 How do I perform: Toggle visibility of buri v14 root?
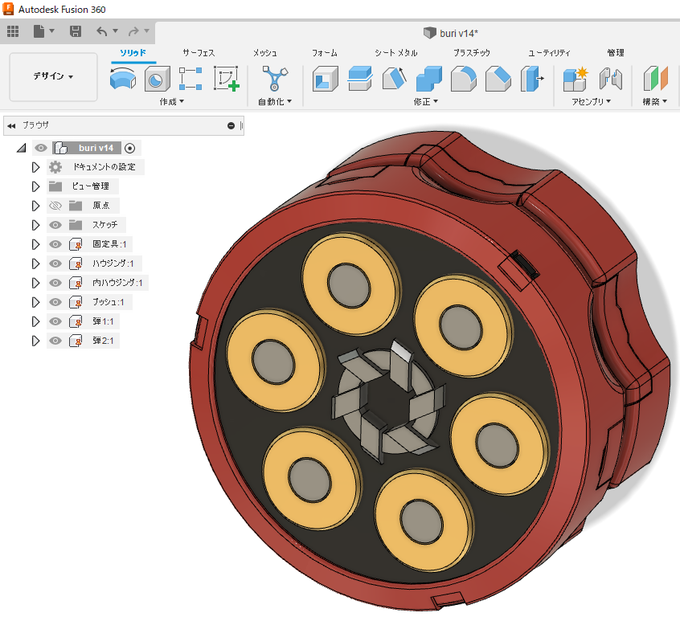coord(41,148)
